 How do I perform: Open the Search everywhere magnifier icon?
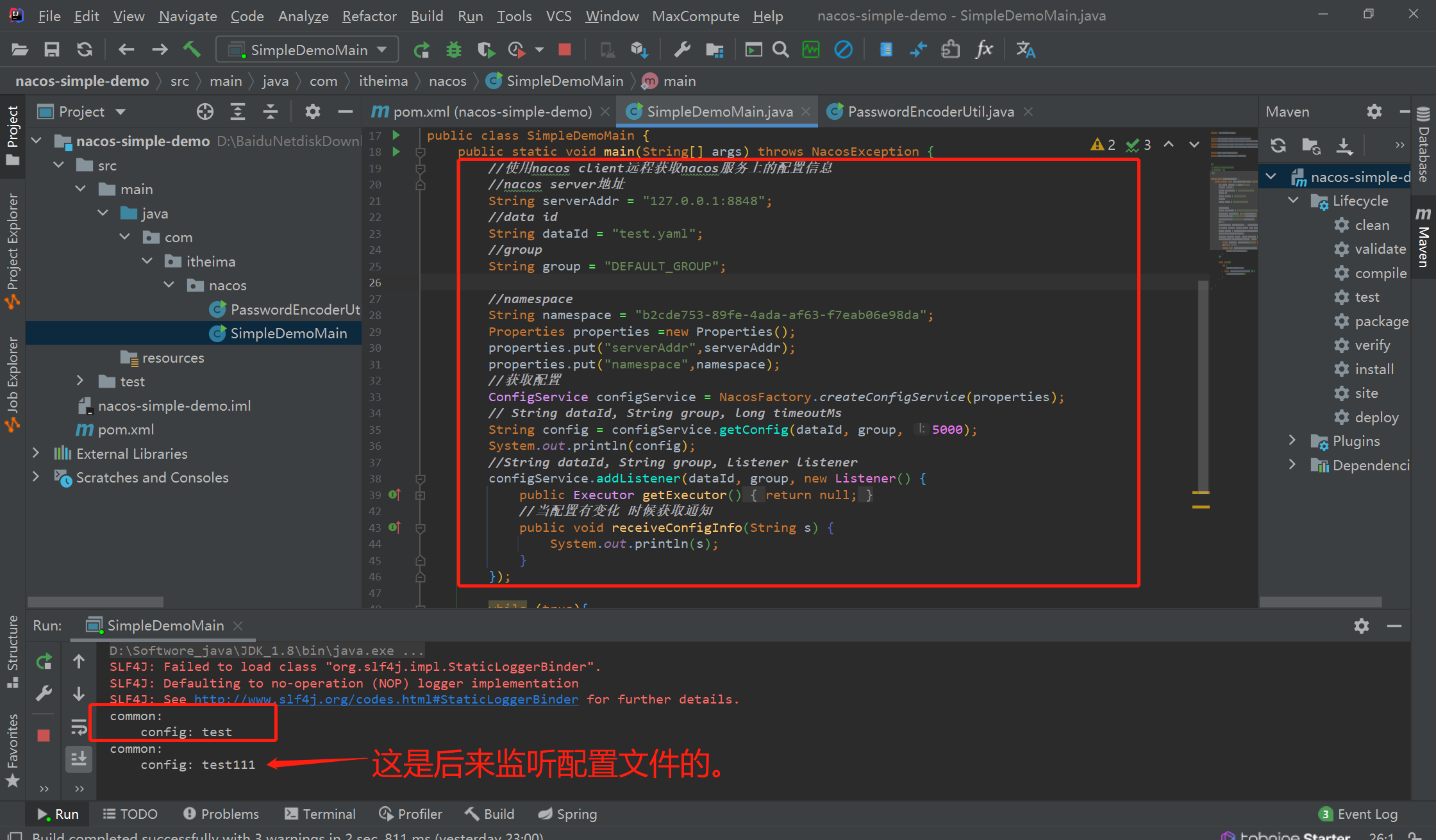click(783, 52)
